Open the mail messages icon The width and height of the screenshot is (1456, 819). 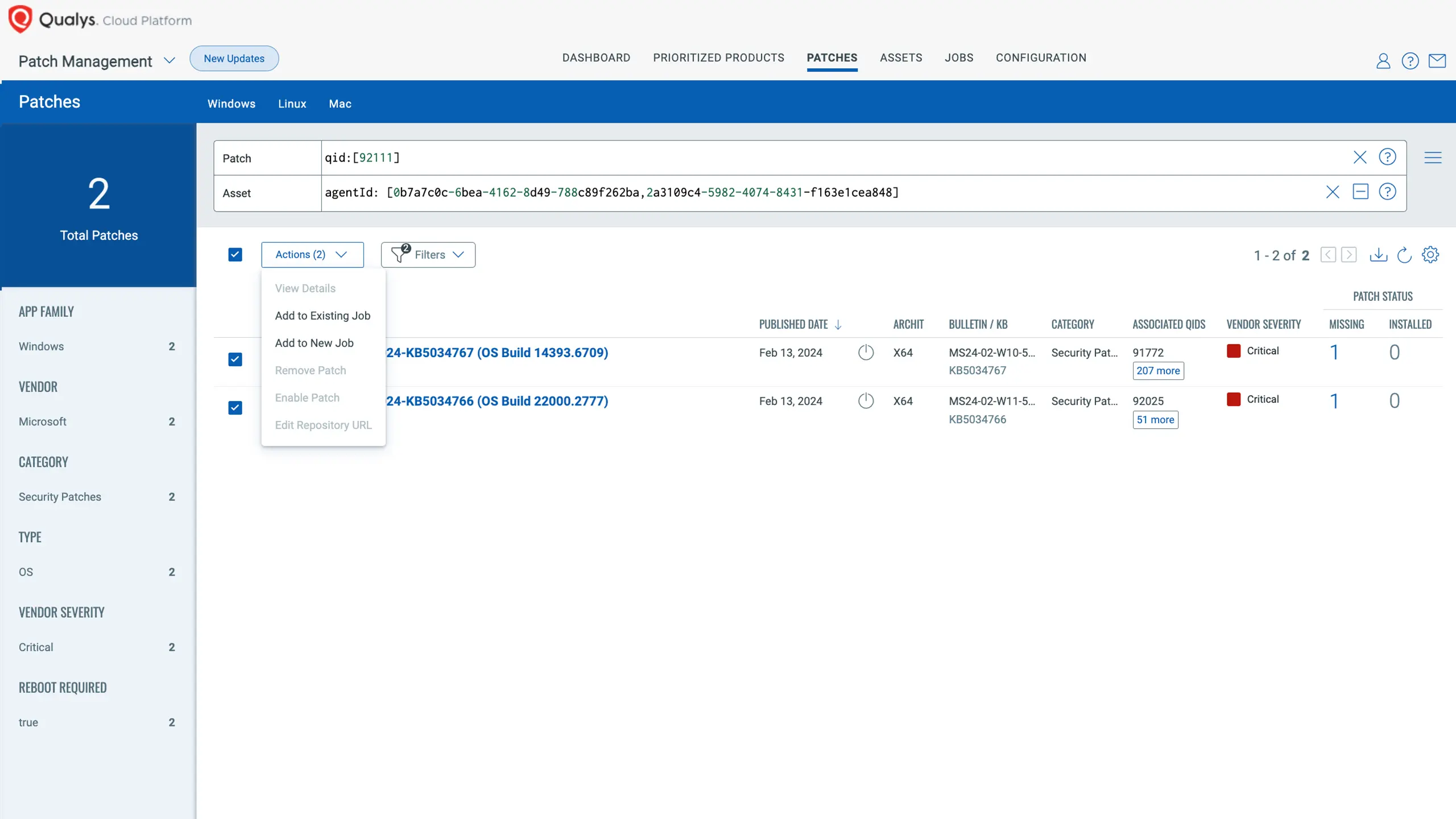click(x=1437, y=60)
